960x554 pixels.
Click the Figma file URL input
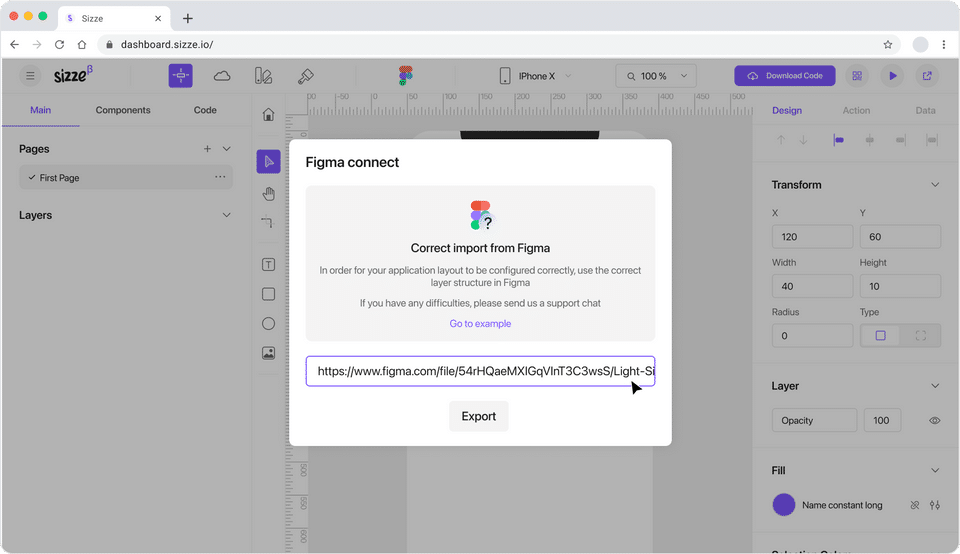481,371
